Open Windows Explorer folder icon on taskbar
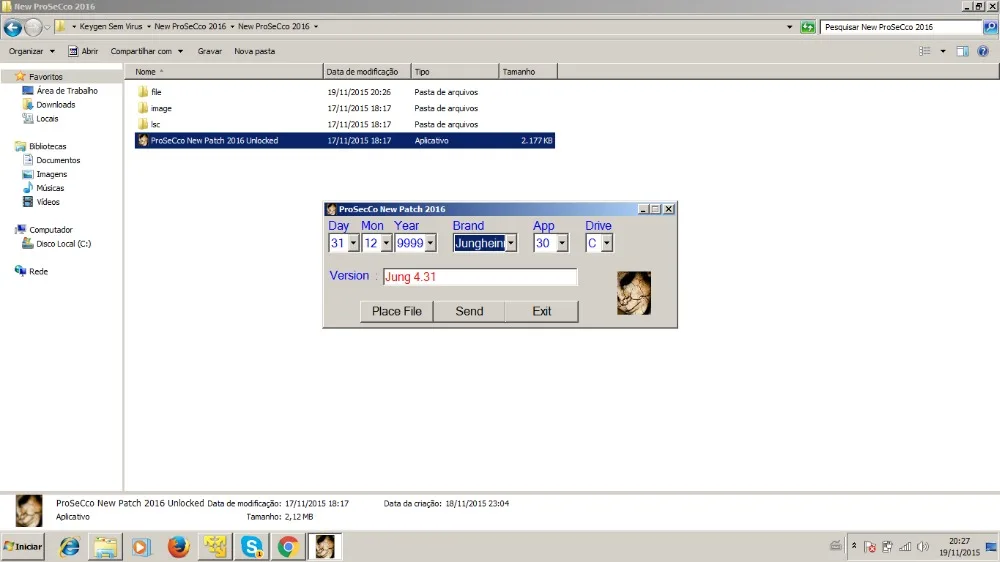The width and height of the screenshot is (1000, 562). click(105, 547)
